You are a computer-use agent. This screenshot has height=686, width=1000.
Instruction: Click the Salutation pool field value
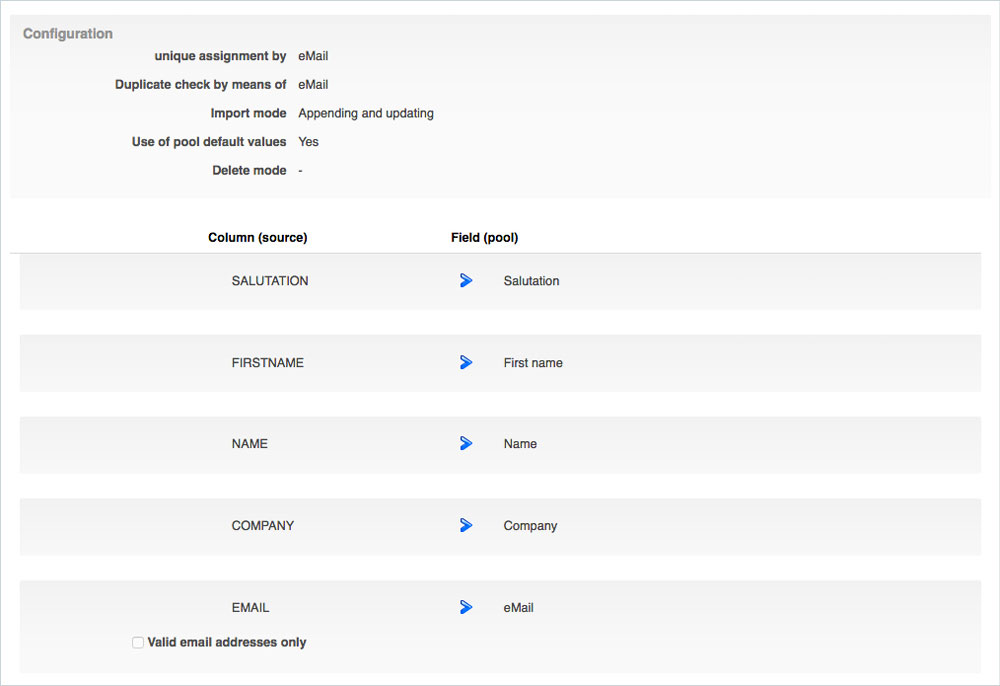[531, 281]
